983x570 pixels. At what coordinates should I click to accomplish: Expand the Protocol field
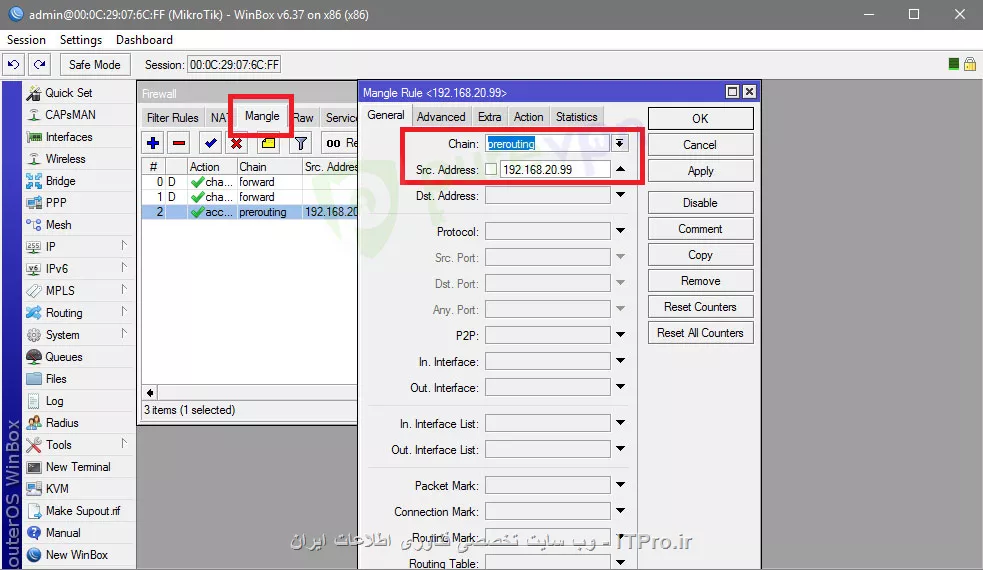click(620, 231)
